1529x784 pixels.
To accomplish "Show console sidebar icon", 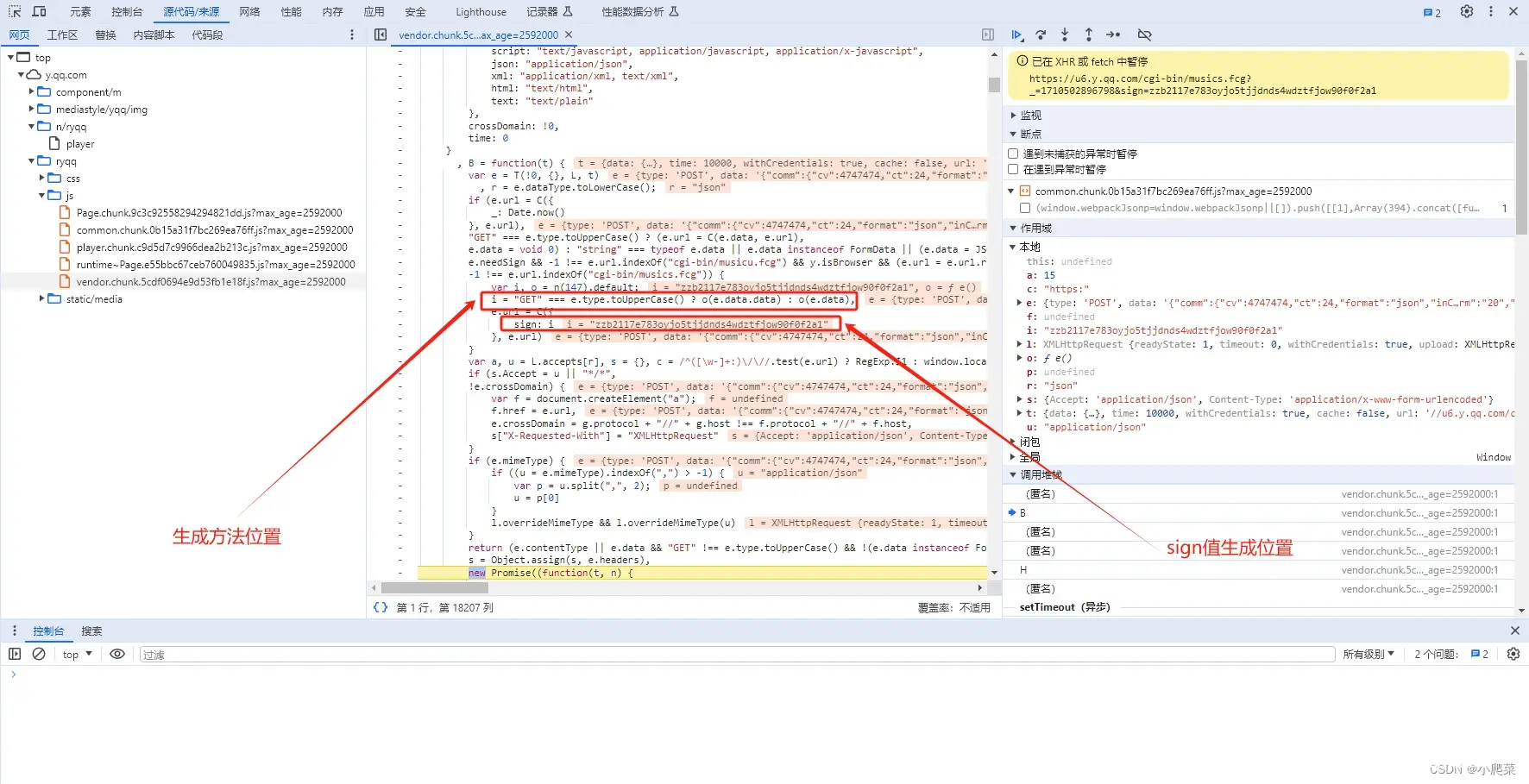I will [15, 654].
